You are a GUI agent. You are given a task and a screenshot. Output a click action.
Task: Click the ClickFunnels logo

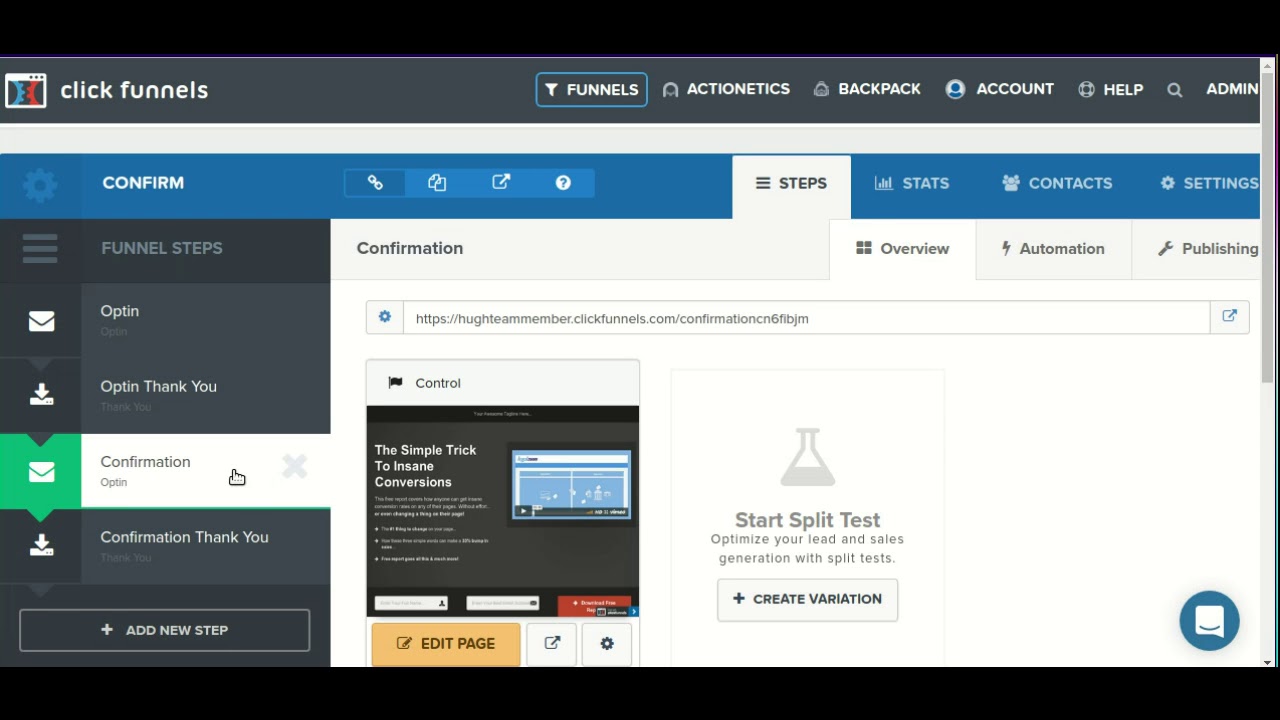click(106, 90)
